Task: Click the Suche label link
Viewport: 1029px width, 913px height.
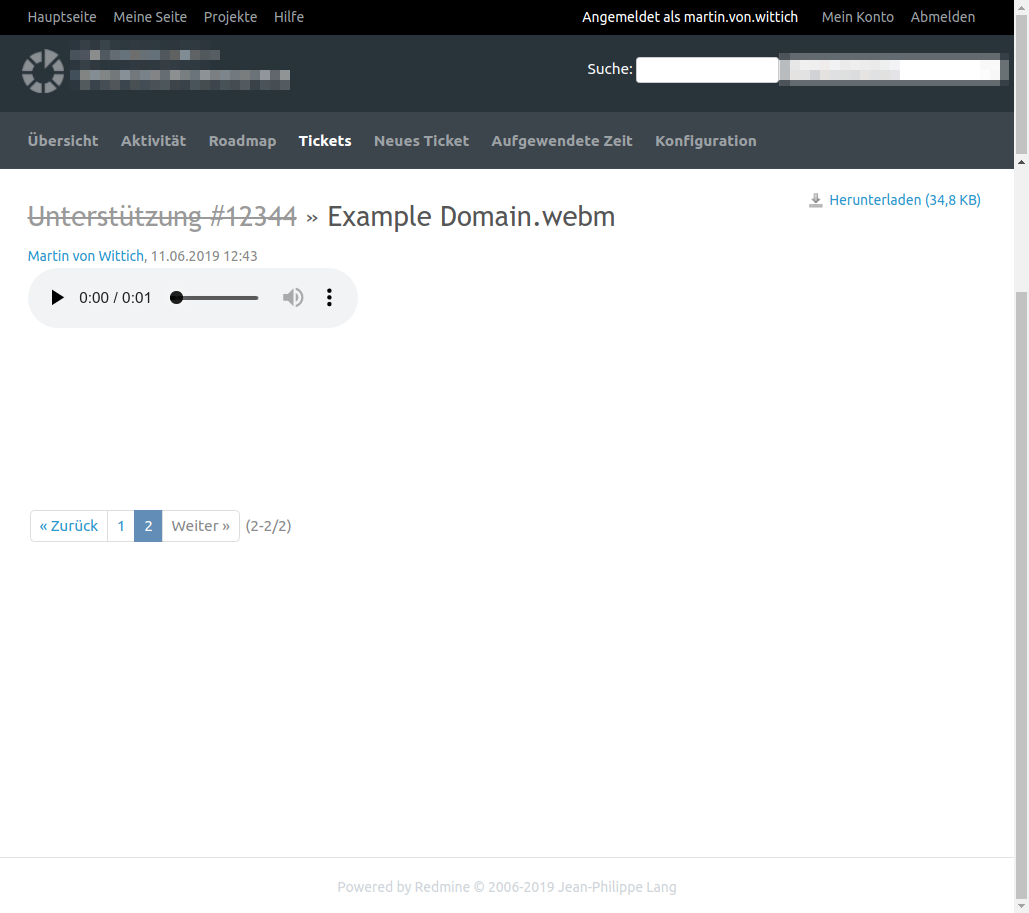Action: (x=610, y=69)
